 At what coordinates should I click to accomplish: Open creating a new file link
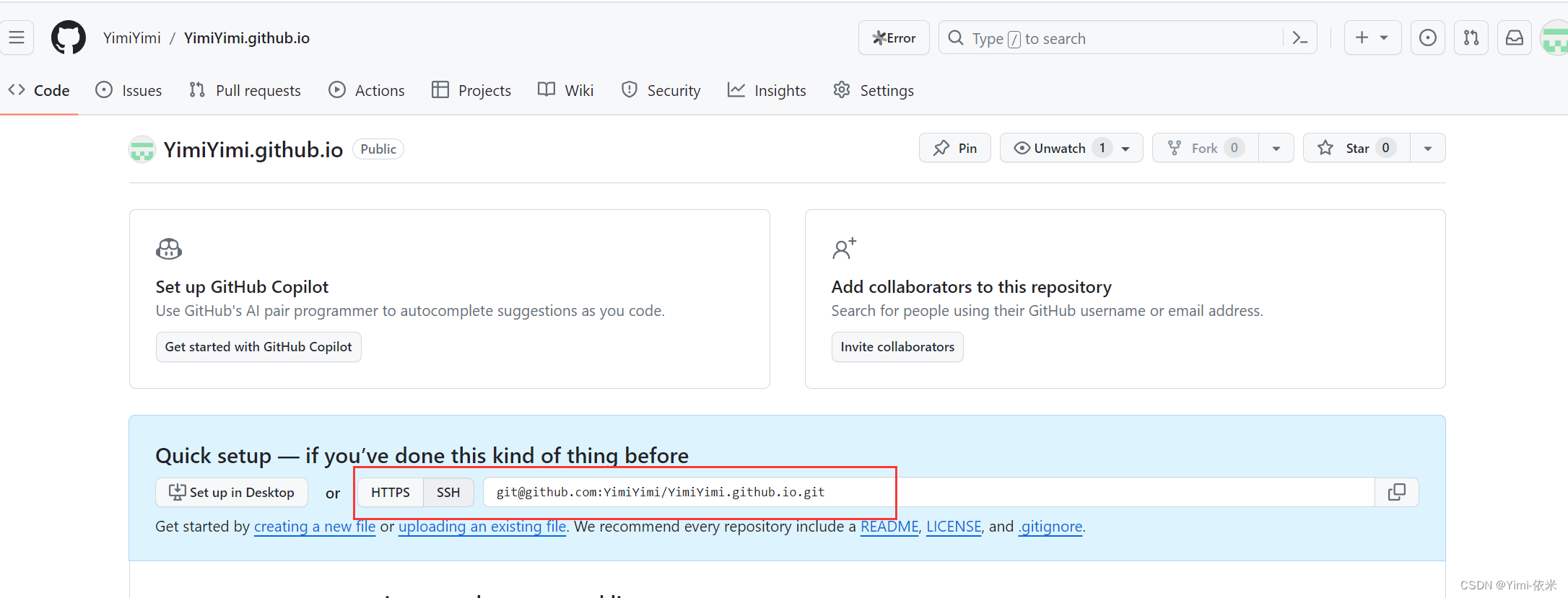coord(315,527)
